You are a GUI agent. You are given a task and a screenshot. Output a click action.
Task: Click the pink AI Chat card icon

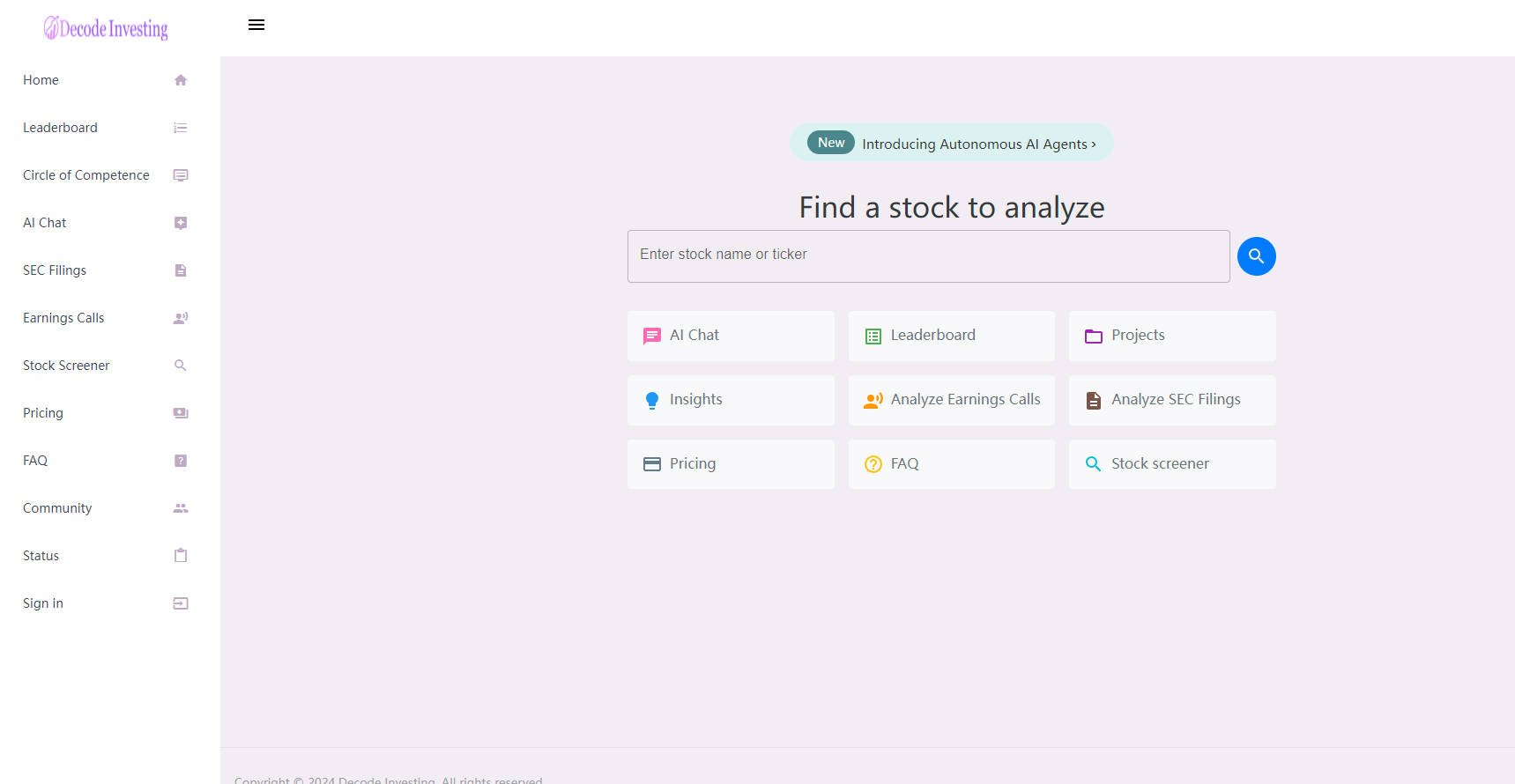click(652, 336)
